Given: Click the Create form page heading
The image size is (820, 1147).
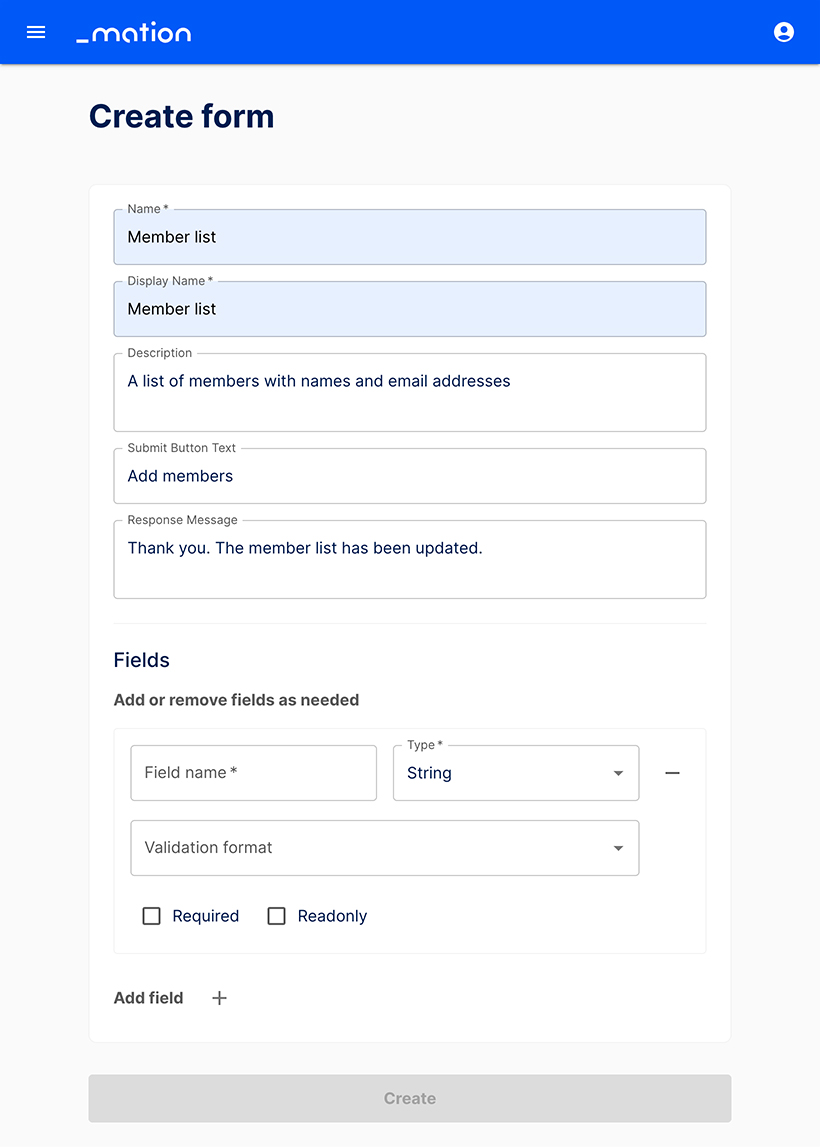Looking at the screenshot, I should (x=181, y=117).
